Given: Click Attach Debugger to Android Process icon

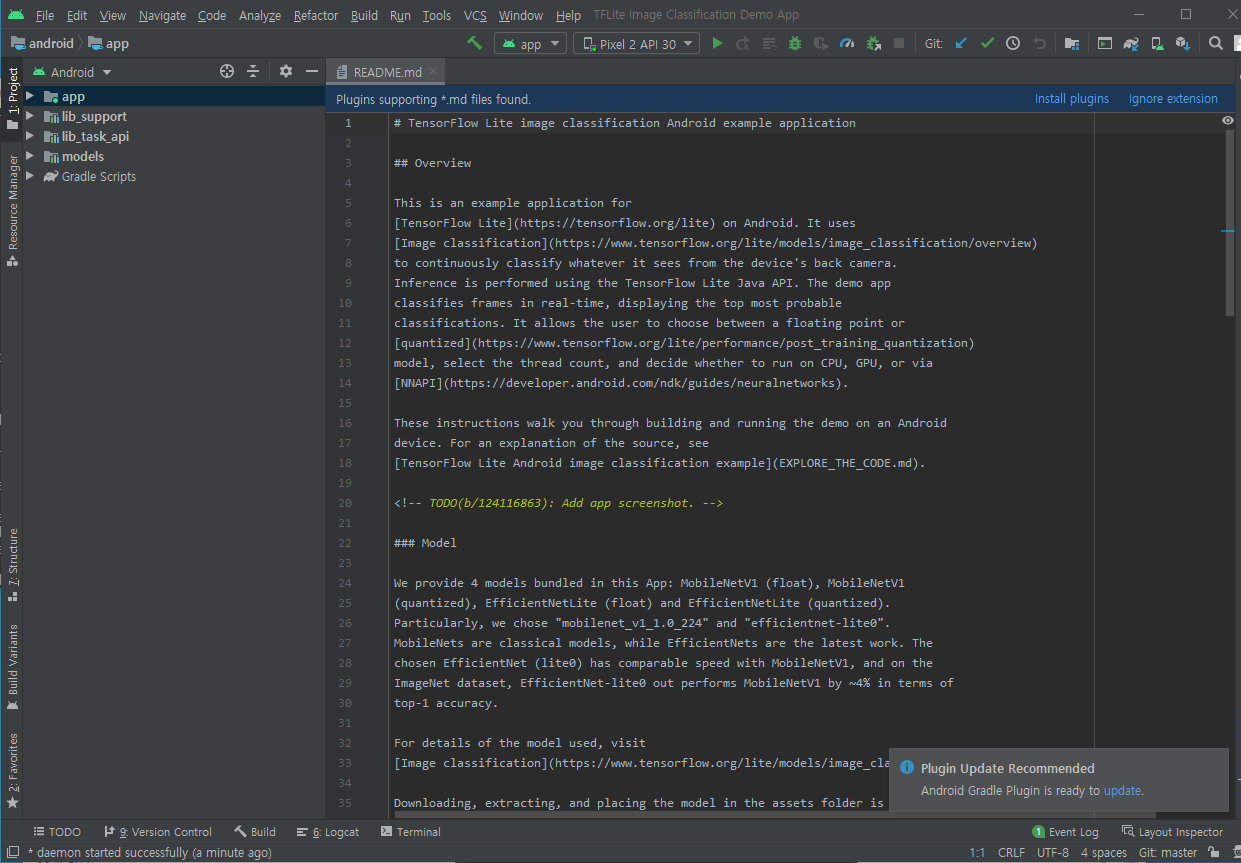Looking at the screenshot, I should [873, 43].
